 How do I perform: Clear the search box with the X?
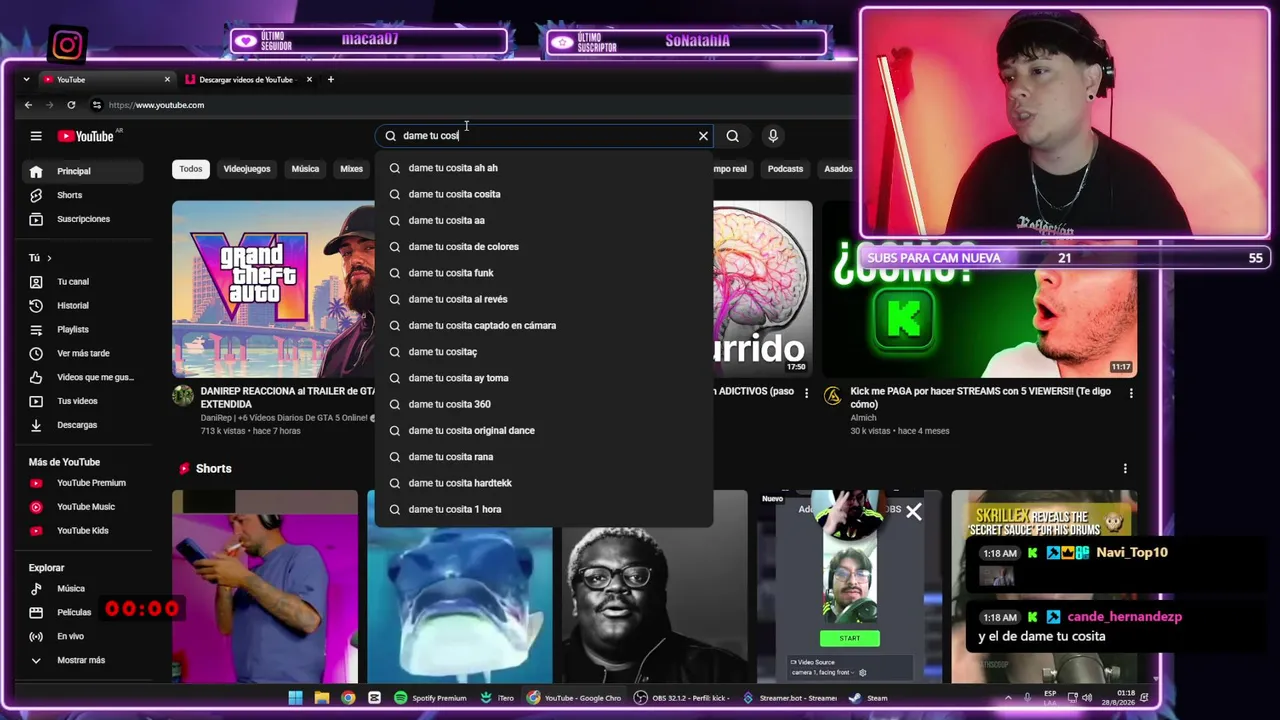[703, 136]
